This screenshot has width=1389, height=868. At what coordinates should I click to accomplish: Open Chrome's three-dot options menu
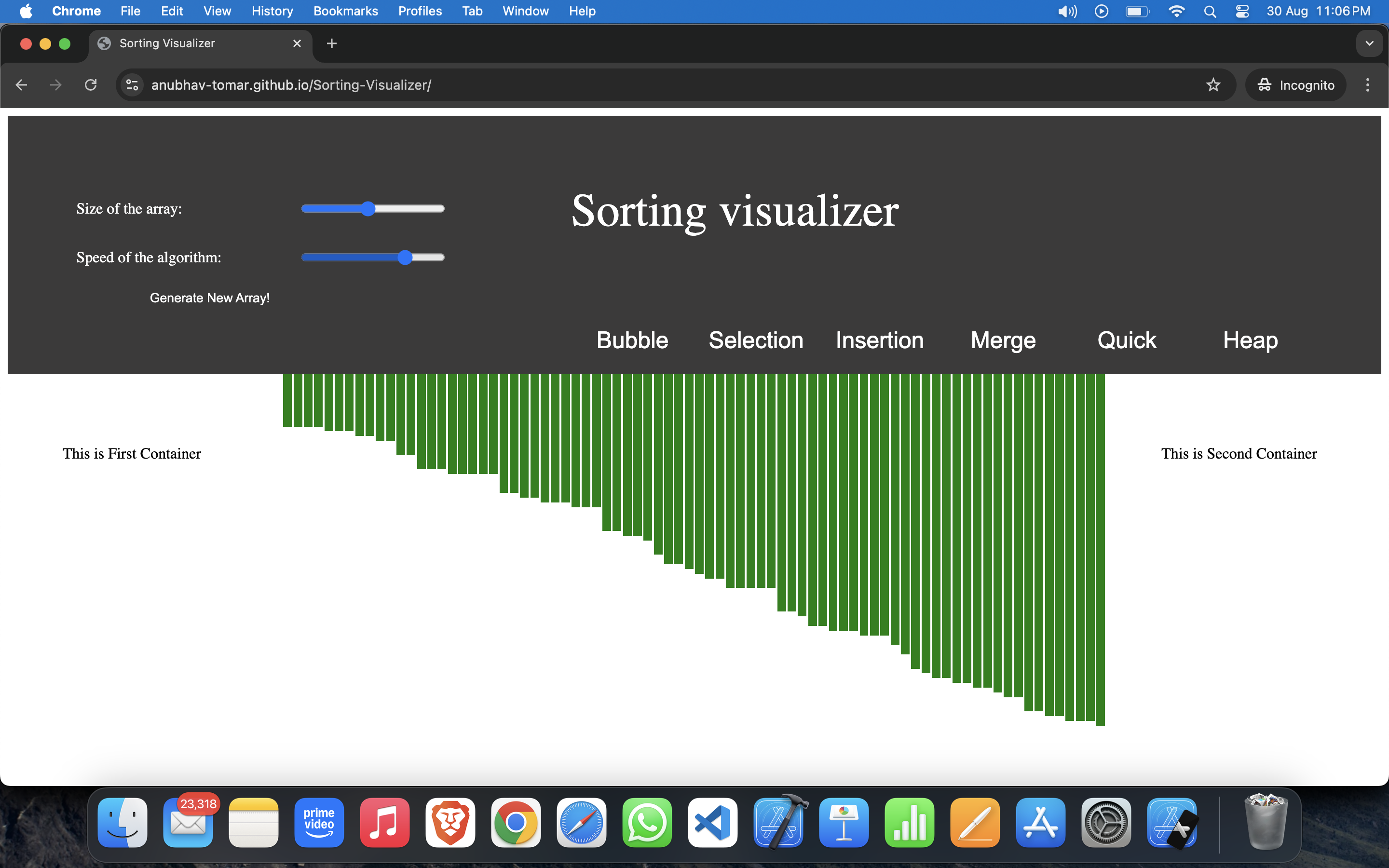point(1368,84)
